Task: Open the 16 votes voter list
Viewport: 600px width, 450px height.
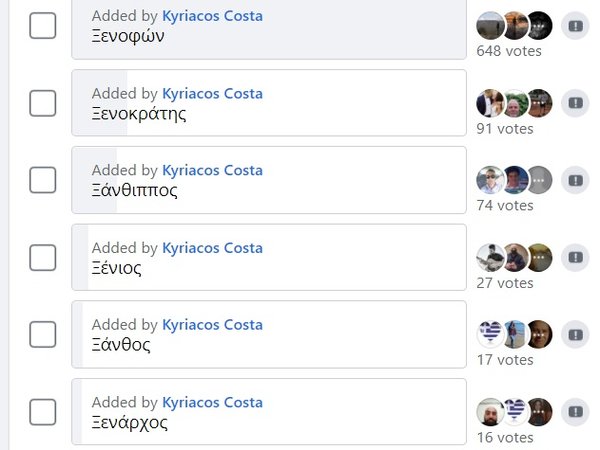Action: tap(505, 436)
